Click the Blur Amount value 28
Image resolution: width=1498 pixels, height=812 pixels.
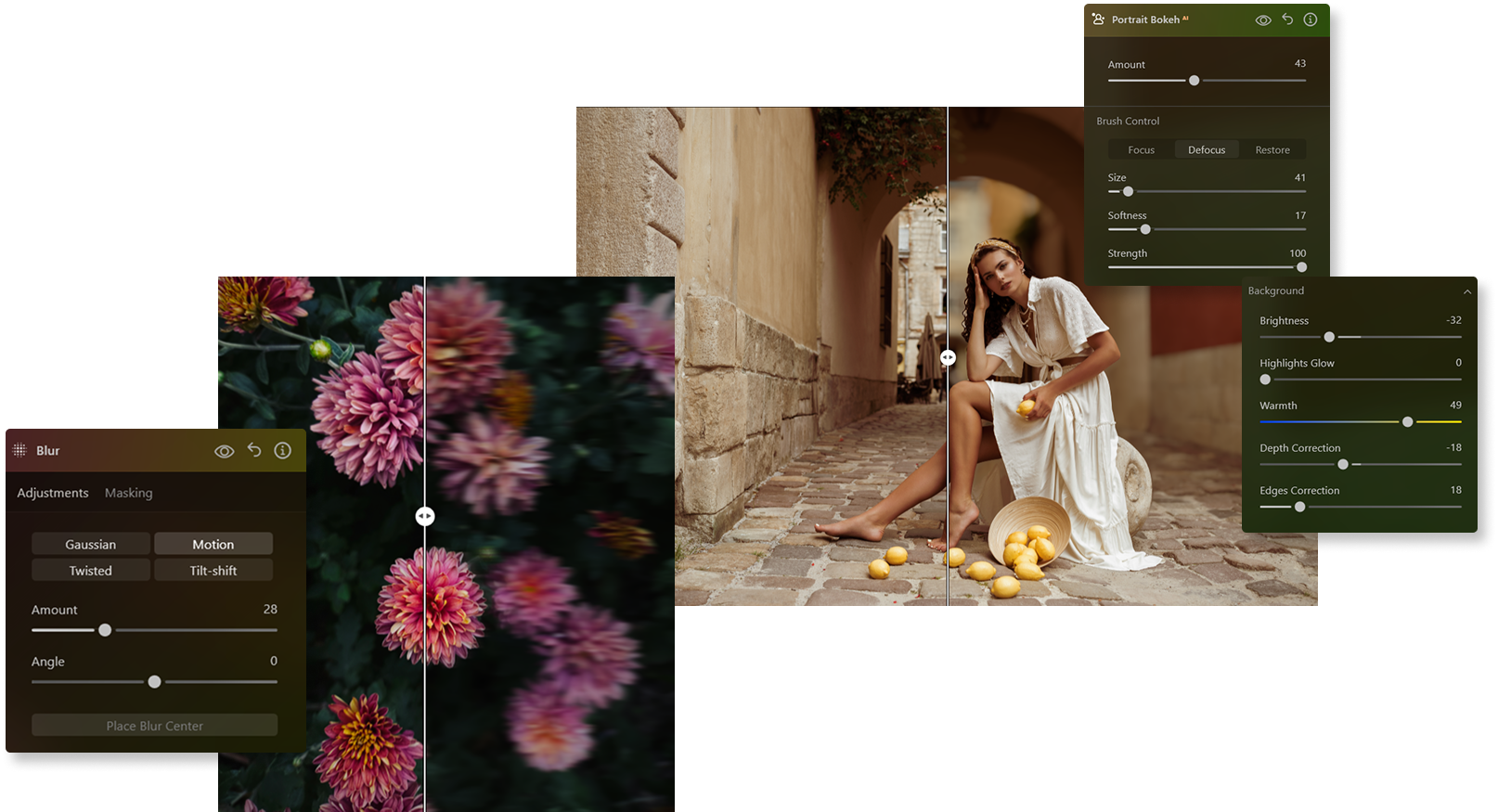270,609
